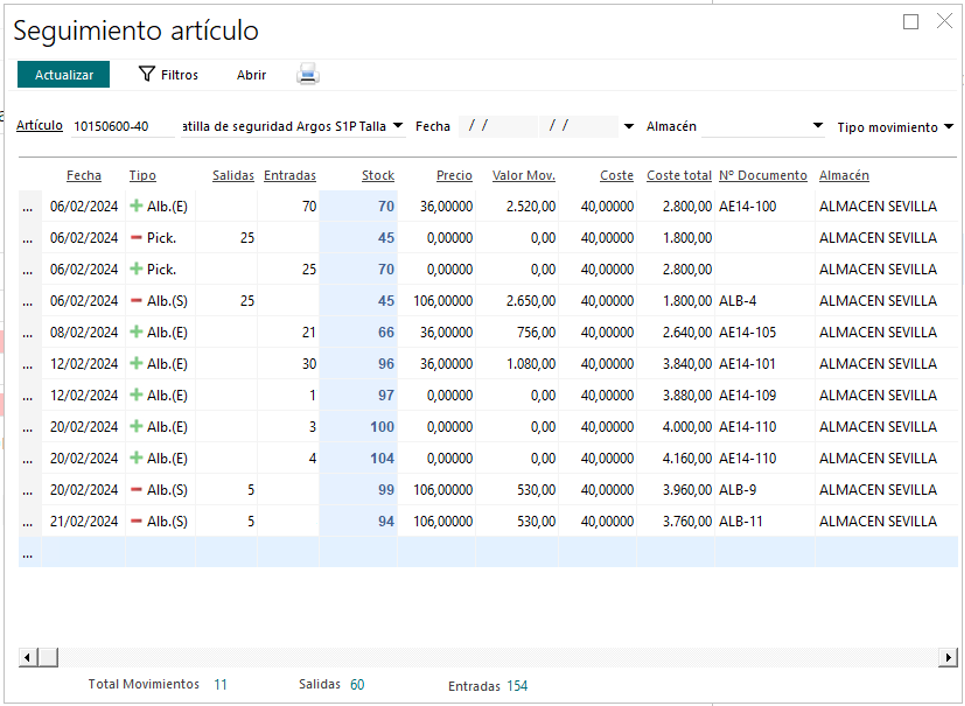This screenshot has height=706, width=965.
Task: Click the red minus icon for ALB-11 row
Action: tap(137, 521)
